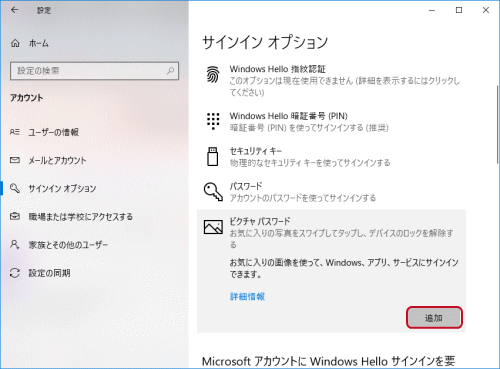Image resolution: width=500 pixels, height=369 pixels.
Task: Expand Windows Hello 指紋認証 option
Action: click(331, 80)
